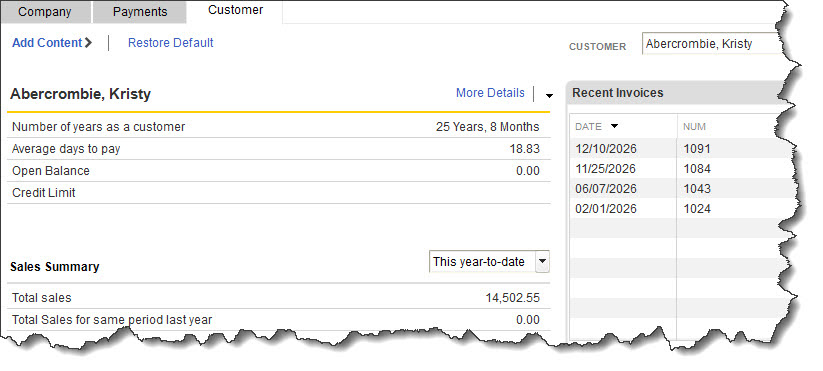Switch to the Company tab
Viewport: 823px width, 371px height.
coord(45,12)
